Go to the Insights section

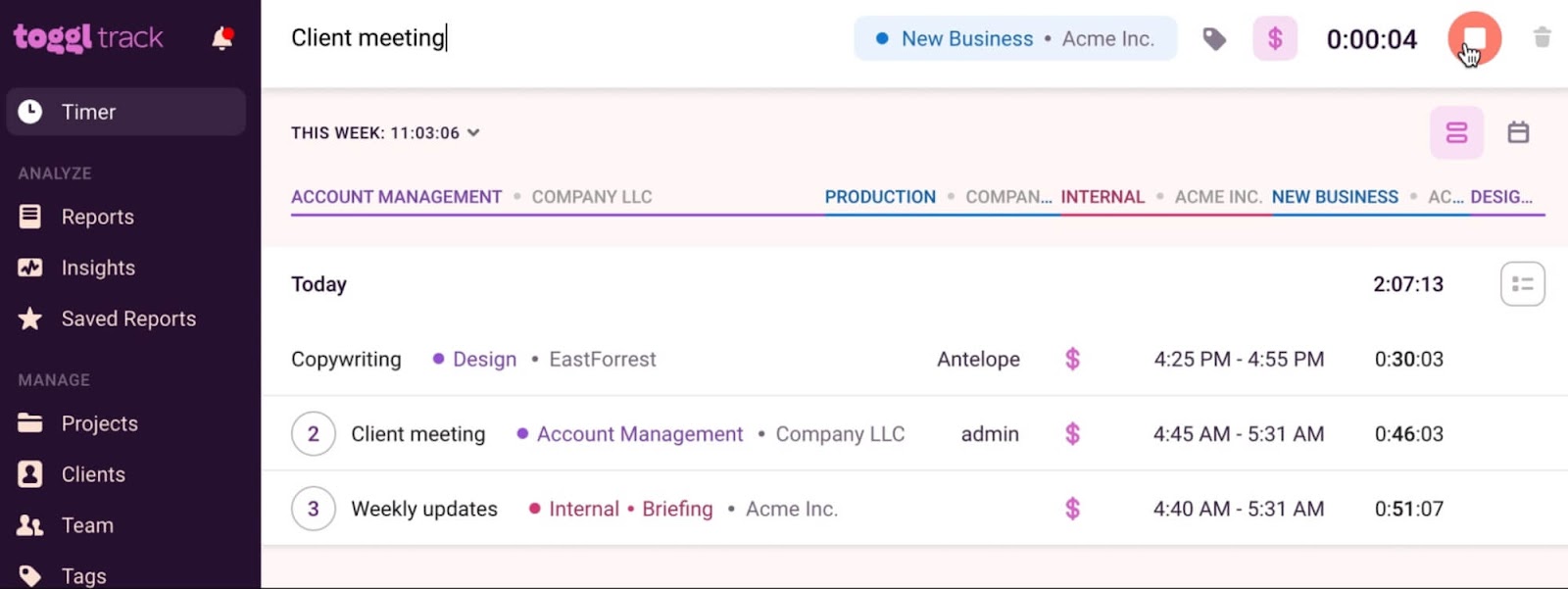98,267
